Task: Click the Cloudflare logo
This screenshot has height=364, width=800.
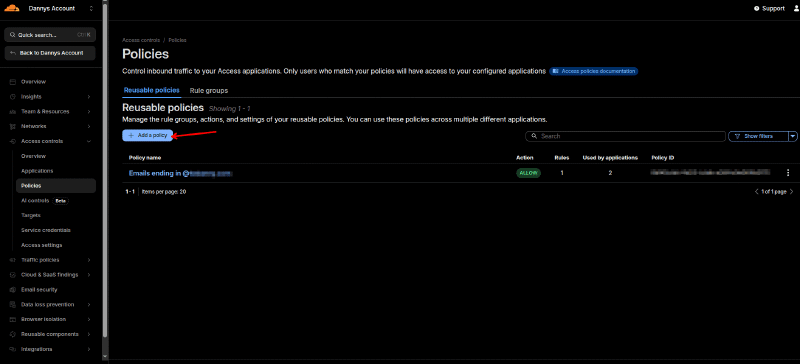Action: pos(12,8)
